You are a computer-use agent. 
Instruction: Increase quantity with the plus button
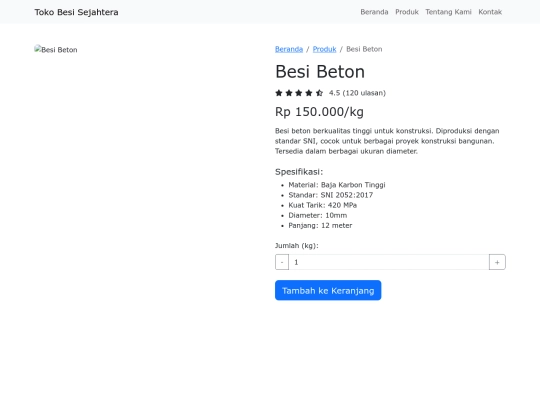(x=497, y=262)
